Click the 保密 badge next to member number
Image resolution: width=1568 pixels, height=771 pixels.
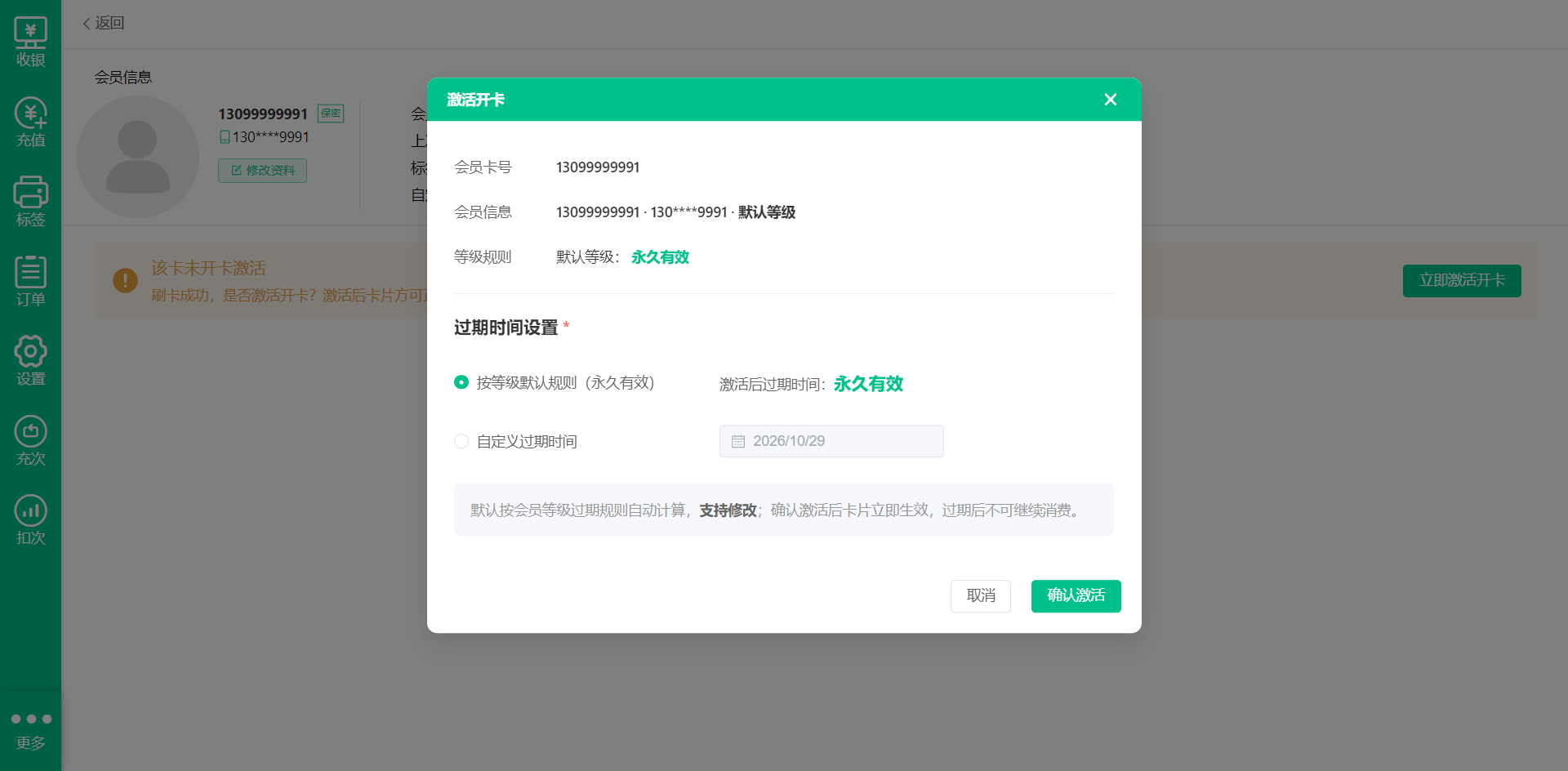(x=331, y=114)
